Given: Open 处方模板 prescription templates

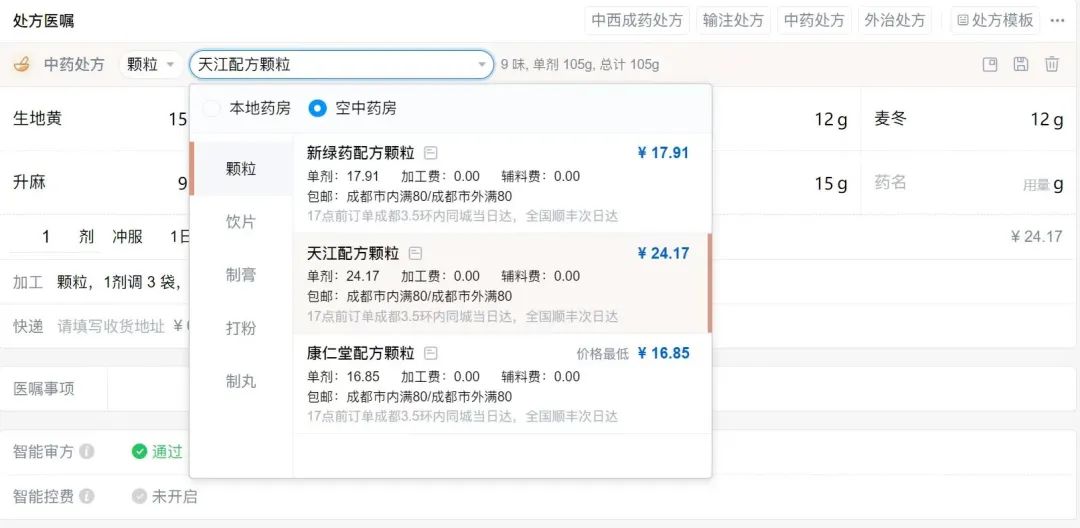Looking at the screenshot, I should tap(995, 21).
